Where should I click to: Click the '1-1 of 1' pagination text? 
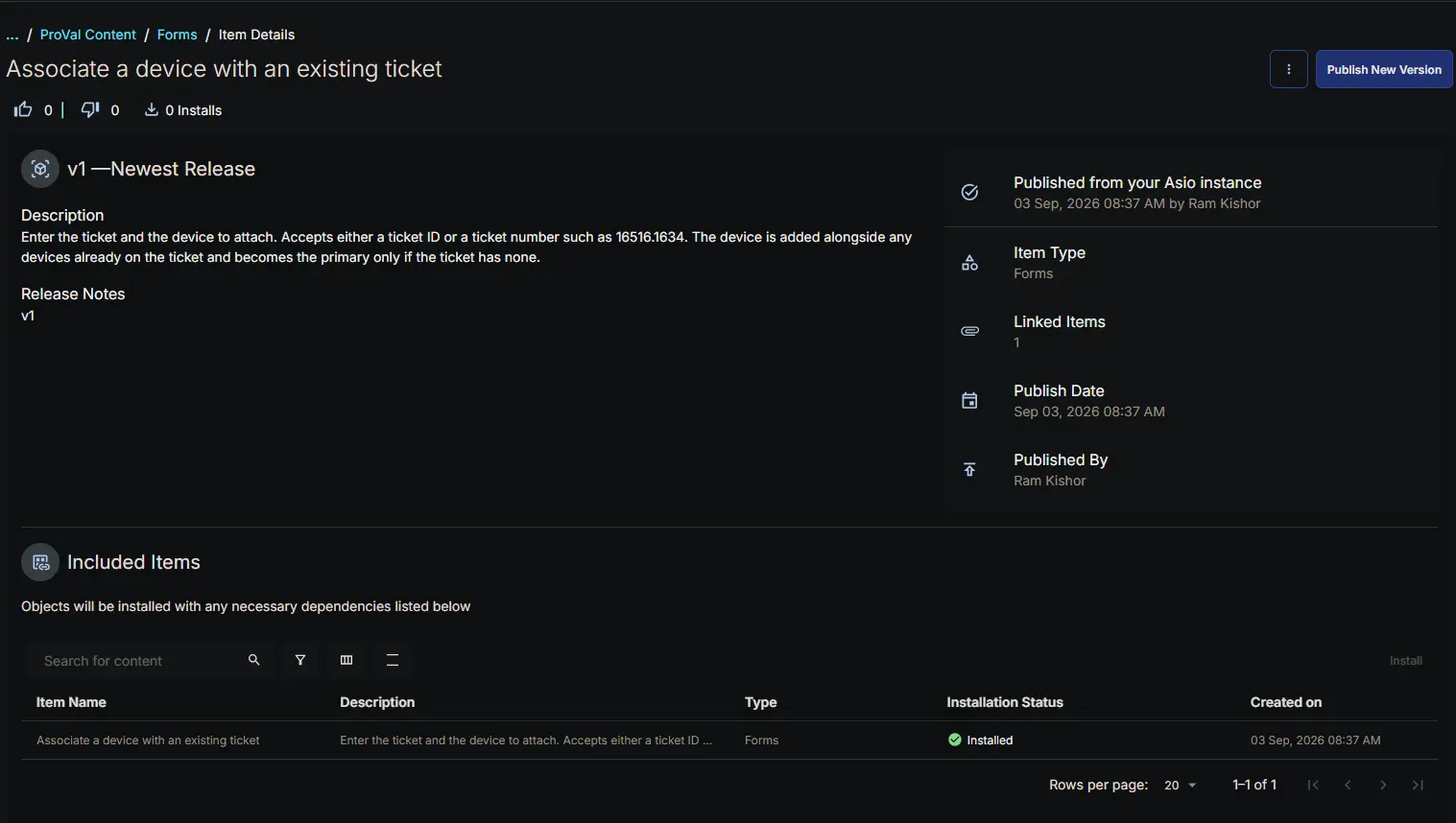coord(1254,785)
